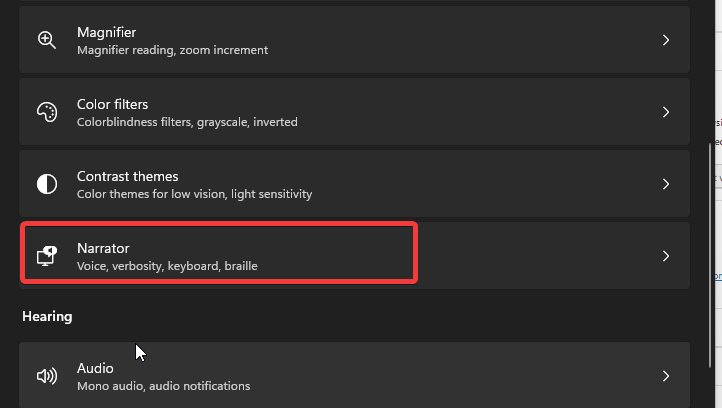The height and width of the screenshot is (408, 722).
Task: Expand Magnifier using its chevron arrow
Action: coord(666,40)
